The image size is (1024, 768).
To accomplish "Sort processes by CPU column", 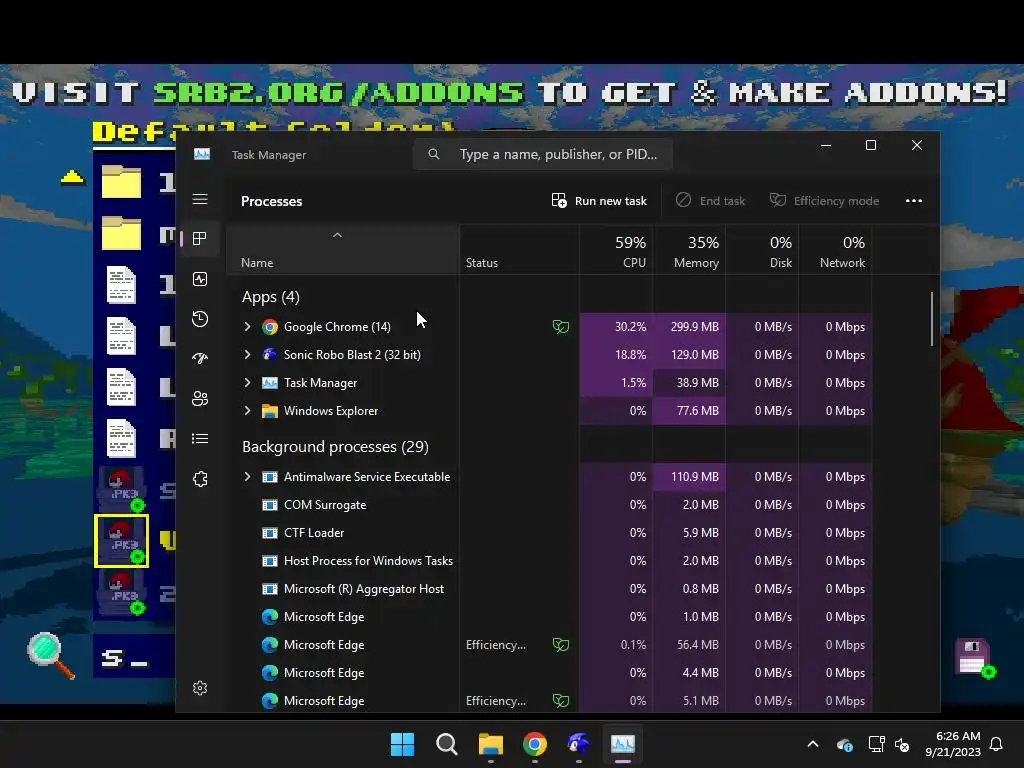I will [616, 250].
